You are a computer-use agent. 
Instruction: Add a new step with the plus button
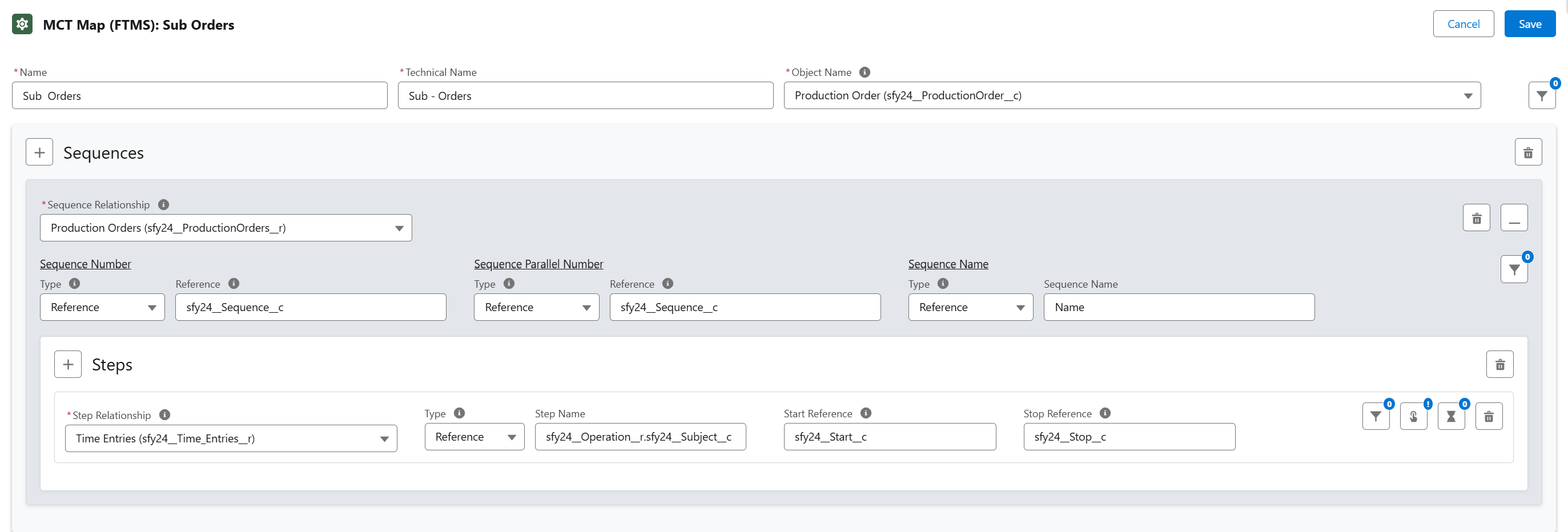(68, 364)
